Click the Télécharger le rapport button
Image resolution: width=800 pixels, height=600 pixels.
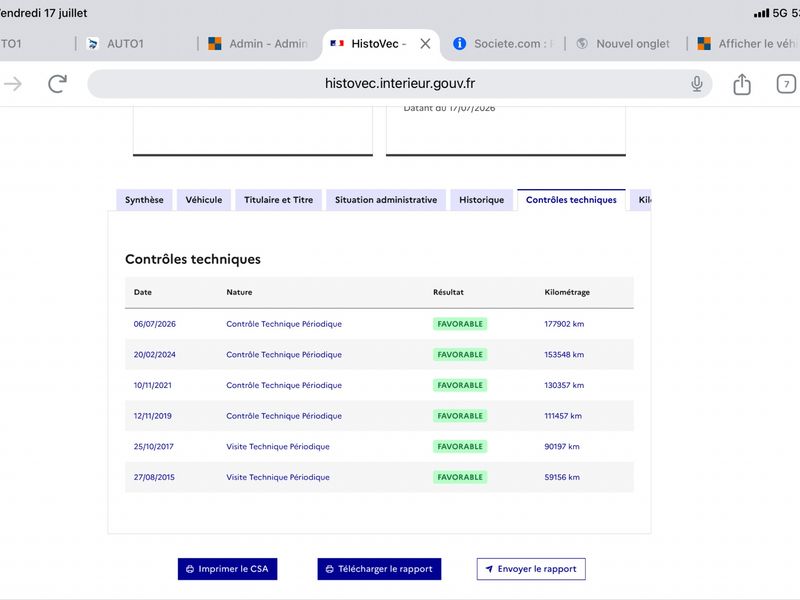(379, 569)
